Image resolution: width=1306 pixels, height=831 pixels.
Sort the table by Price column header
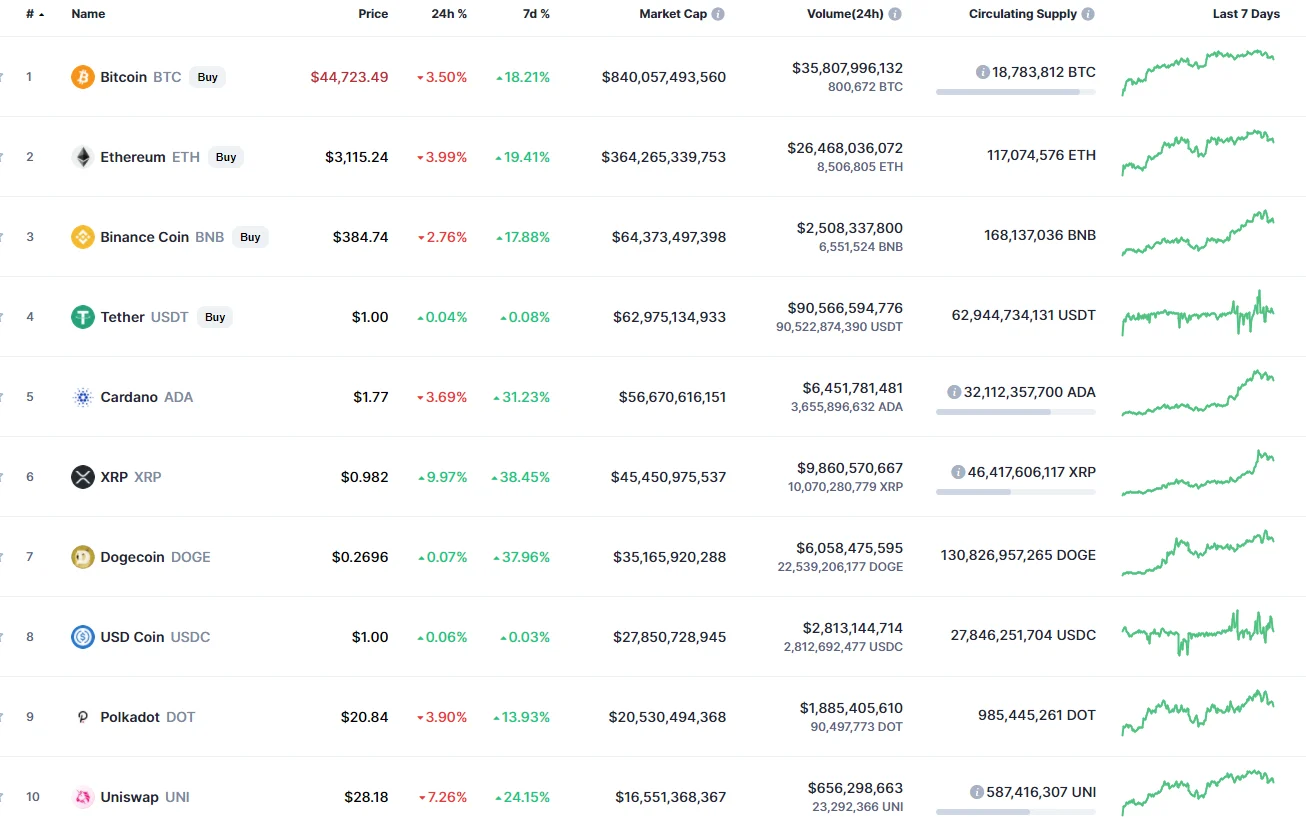pos(373,14)
